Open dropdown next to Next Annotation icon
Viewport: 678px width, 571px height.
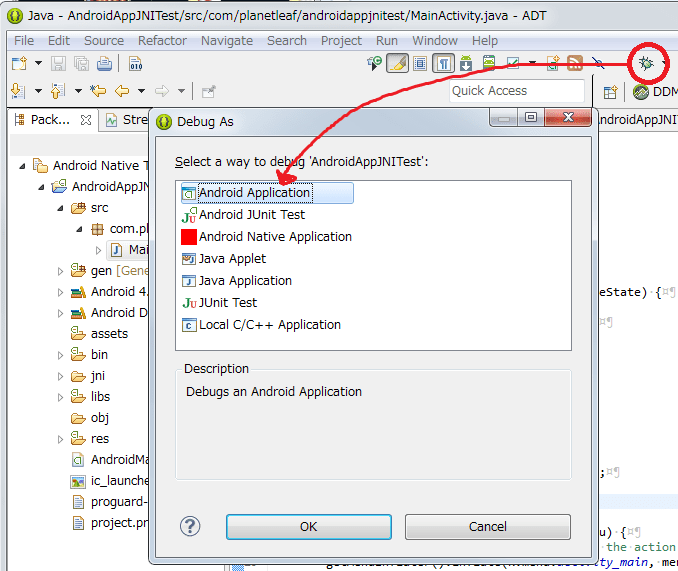tap(38, 91)
